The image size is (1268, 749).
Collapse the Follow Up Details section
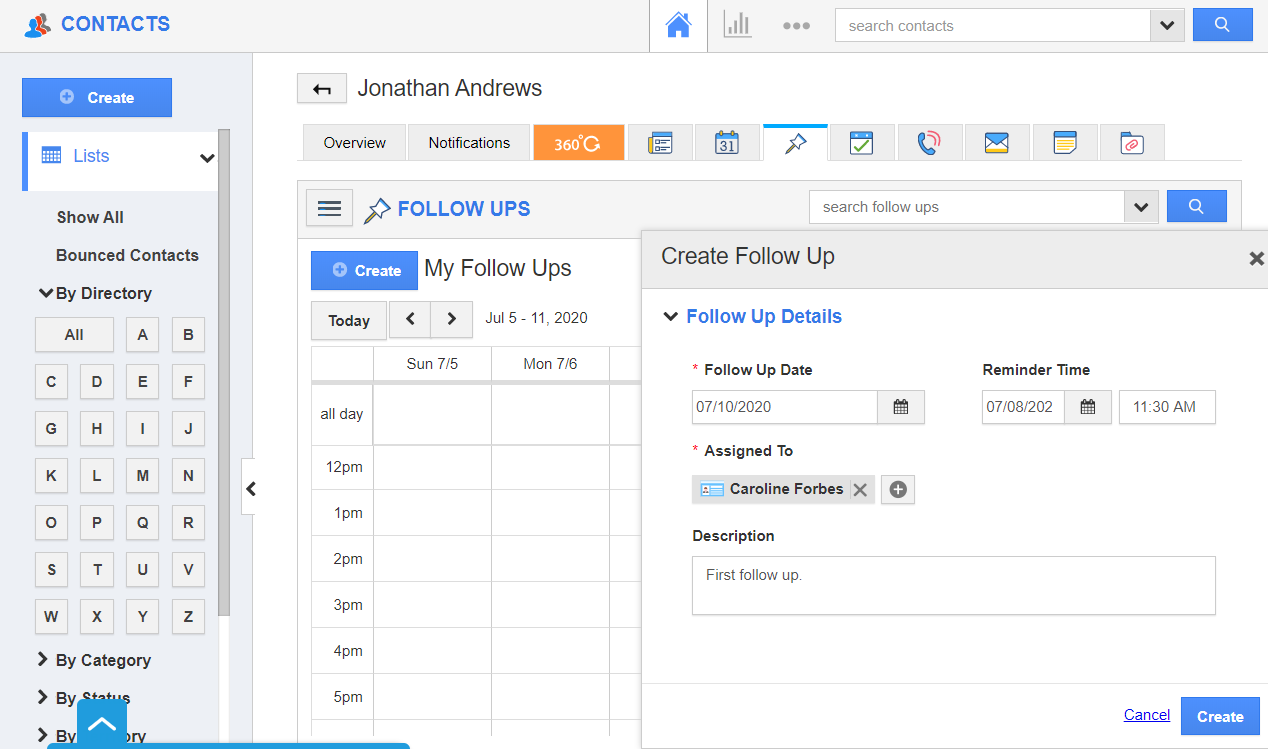(x=671, y=316)
